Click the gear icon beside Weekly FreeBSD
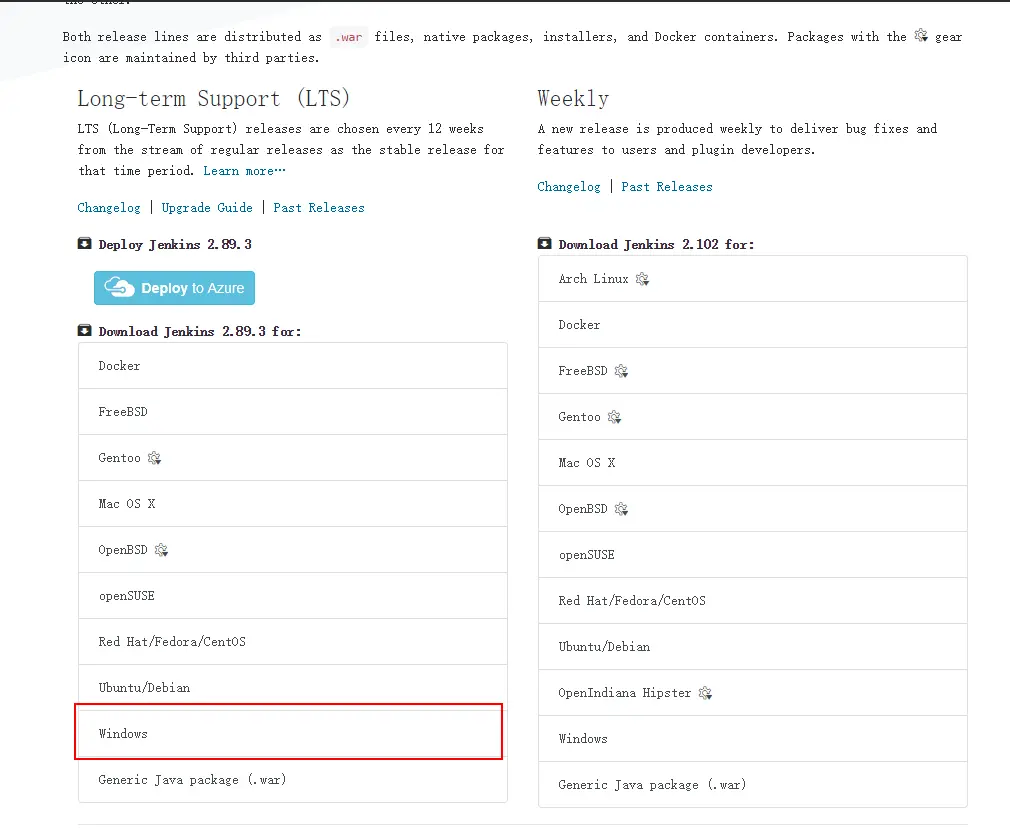The width and height of the screenshot is (1010, 828). point(621,371)
